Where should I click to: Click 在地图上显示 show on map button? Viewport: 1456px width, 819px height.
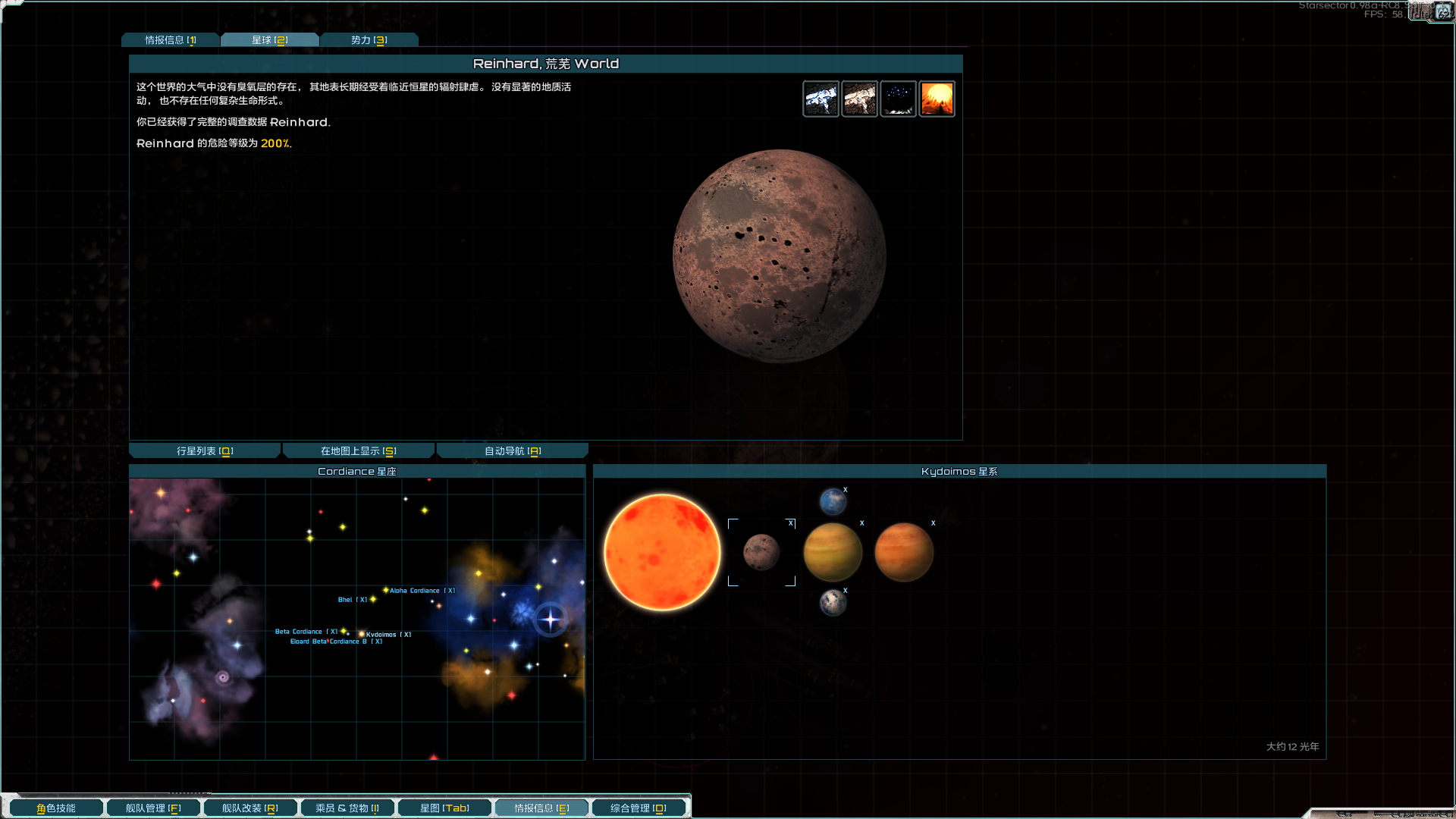click(358, 451)
